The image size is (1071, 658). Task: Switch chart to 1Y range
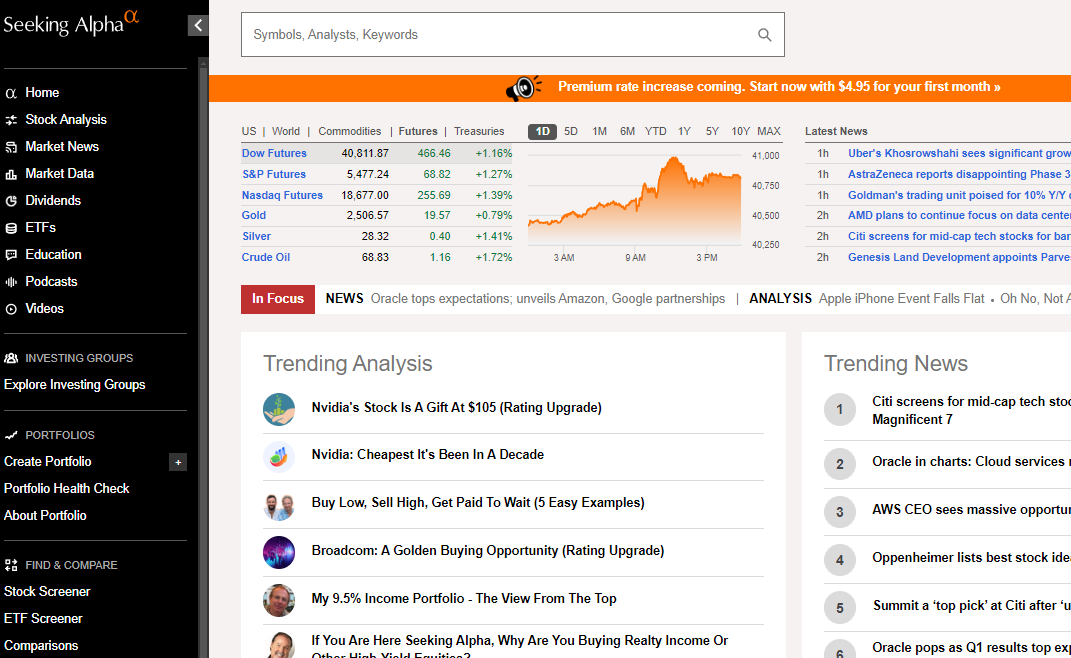[684, 131]
